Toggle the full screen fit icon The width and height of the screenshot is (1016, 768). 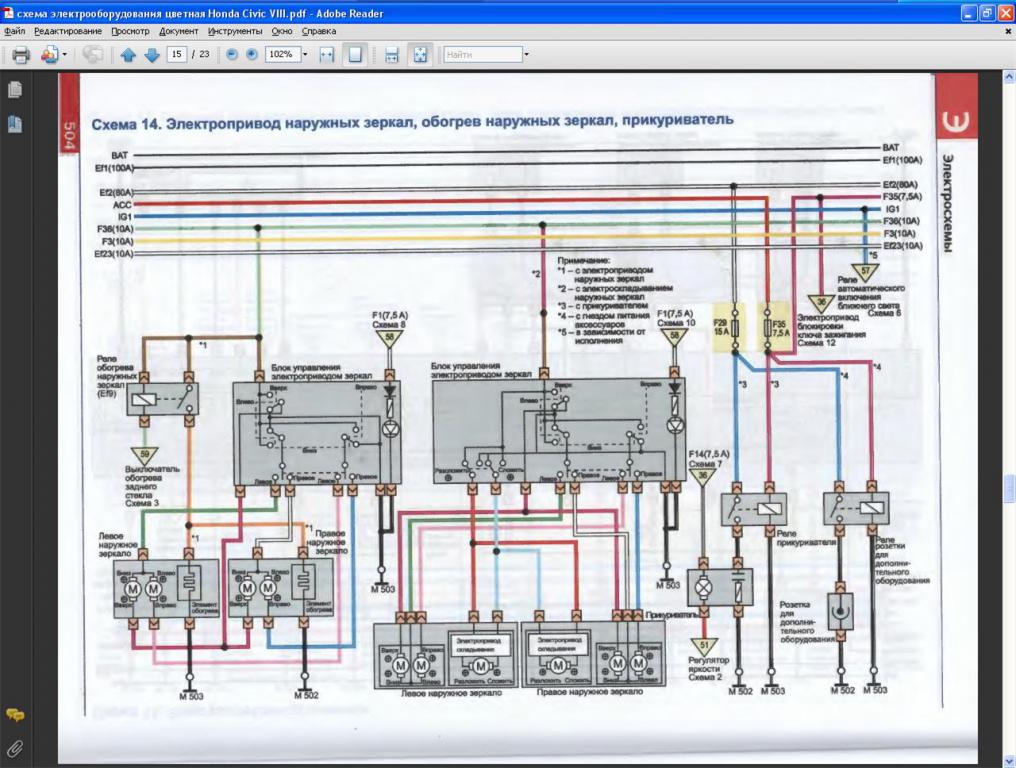[420, 55]
